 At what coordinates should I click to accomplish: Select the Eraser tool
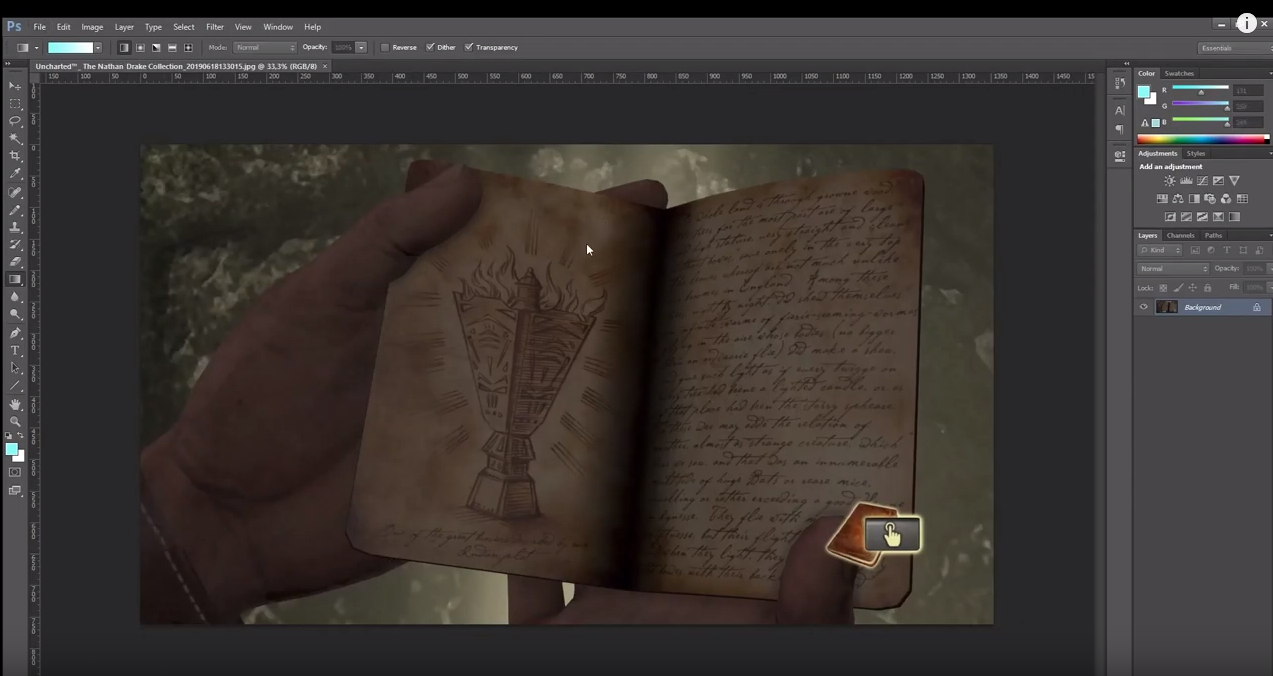[x=15, y=262]
